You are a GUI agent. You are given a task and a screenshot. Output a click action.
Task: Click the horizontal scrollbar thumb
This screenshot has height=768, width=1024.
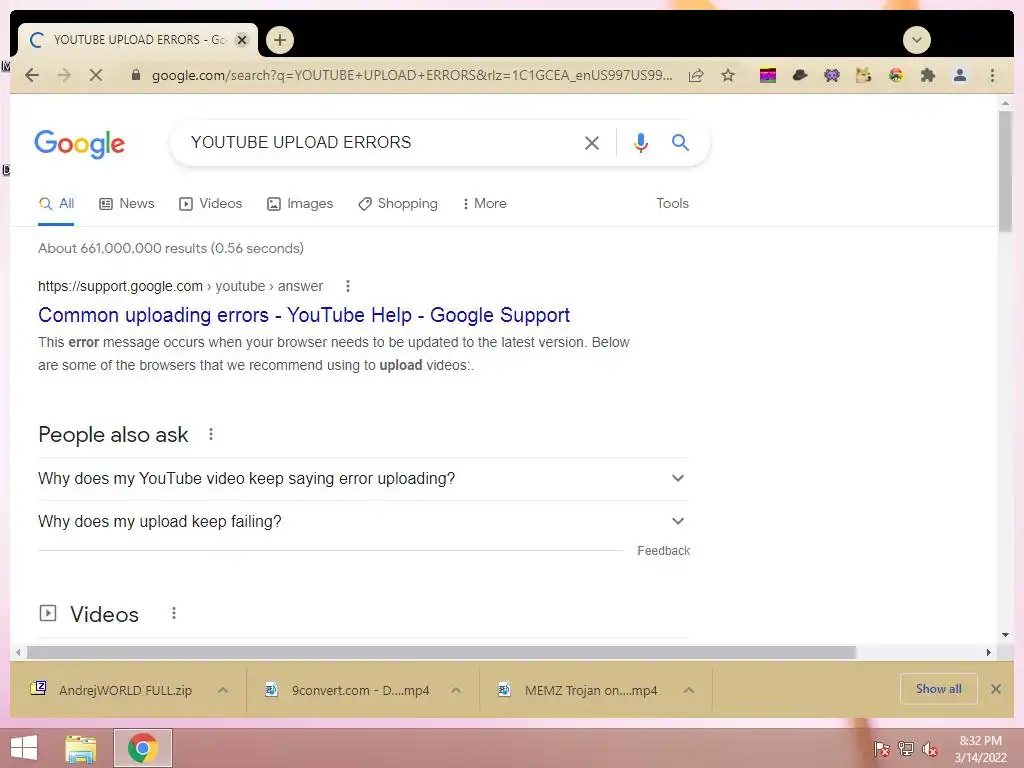coord(441,652)
